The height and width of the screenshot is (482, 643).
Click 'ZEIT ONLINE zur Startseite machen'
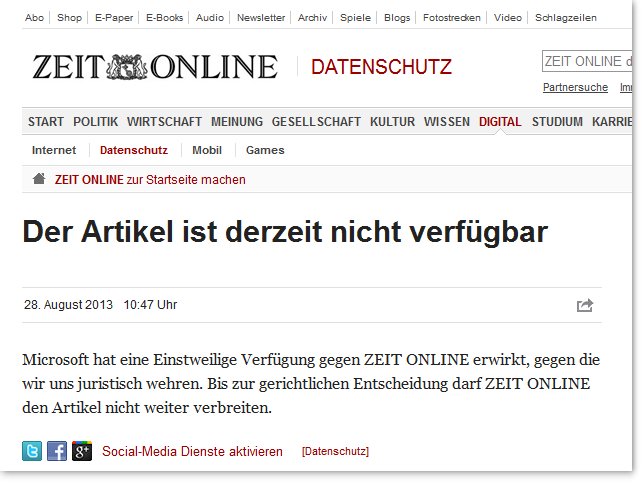(150, 180)
